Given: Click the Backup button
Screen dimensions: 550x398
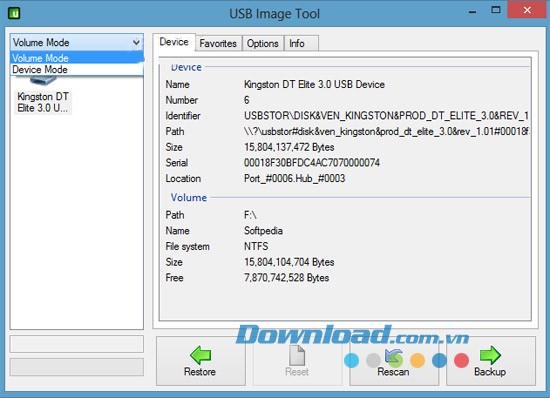Looking at the screenshot, I should 491,361.
